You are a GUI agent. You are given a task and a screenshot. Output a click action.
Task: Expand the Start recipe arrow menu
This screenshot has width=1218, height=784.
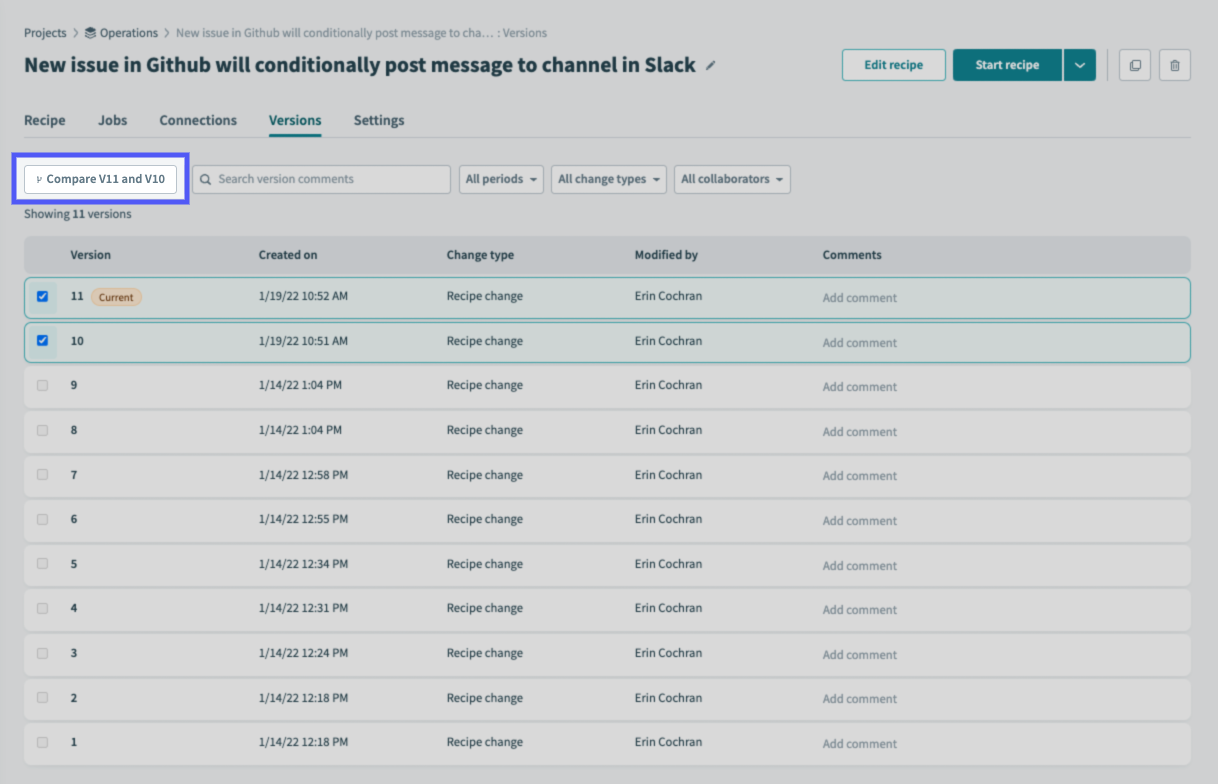coord(1079,65)
